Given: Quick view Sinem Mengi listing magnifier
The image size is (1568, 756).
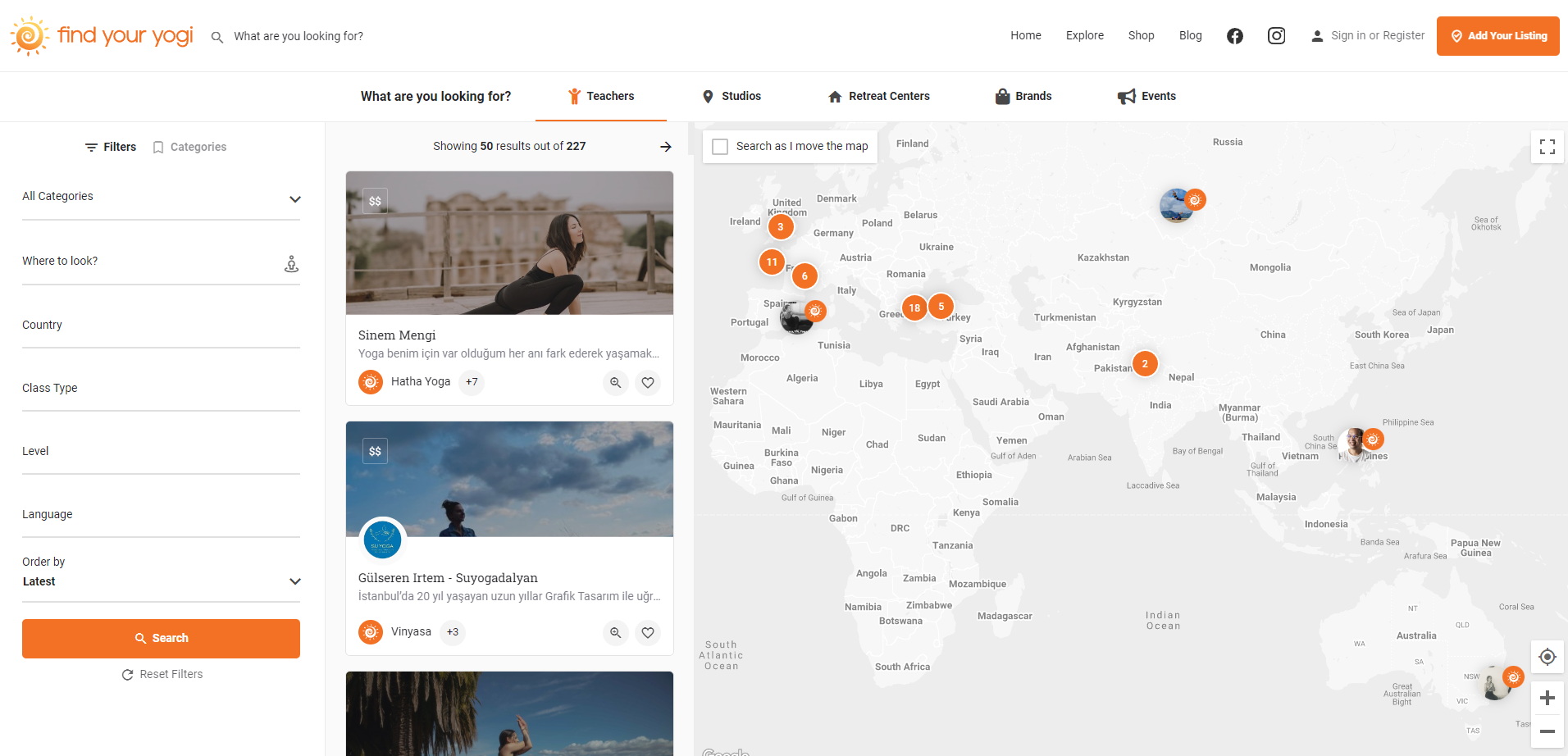Looking at the screenshot, I should (x=615, y=383).
